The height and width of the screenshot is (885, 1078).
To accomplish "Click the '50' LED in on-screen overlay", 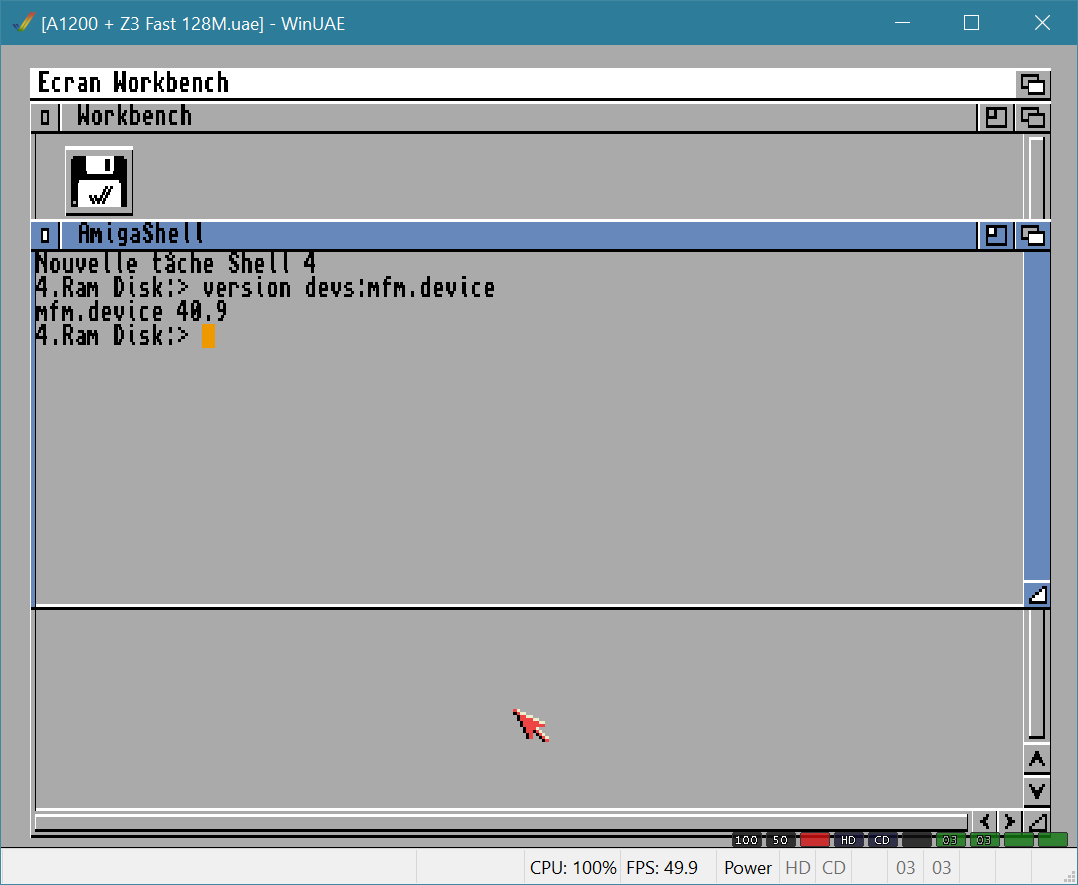I will pyautogui.click(x=780, y=840).
